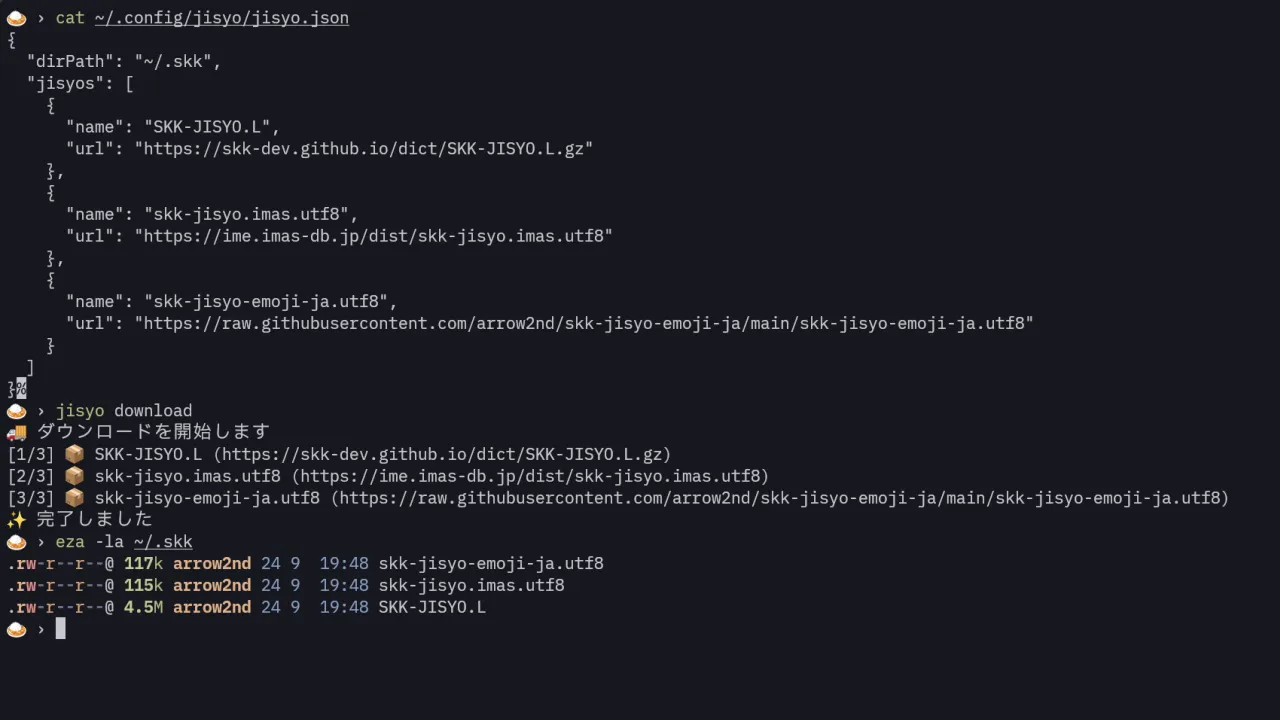Open the raw.githubusercontent.com URL in the JSON config
1280x720 pixels.
click(584, 324)
